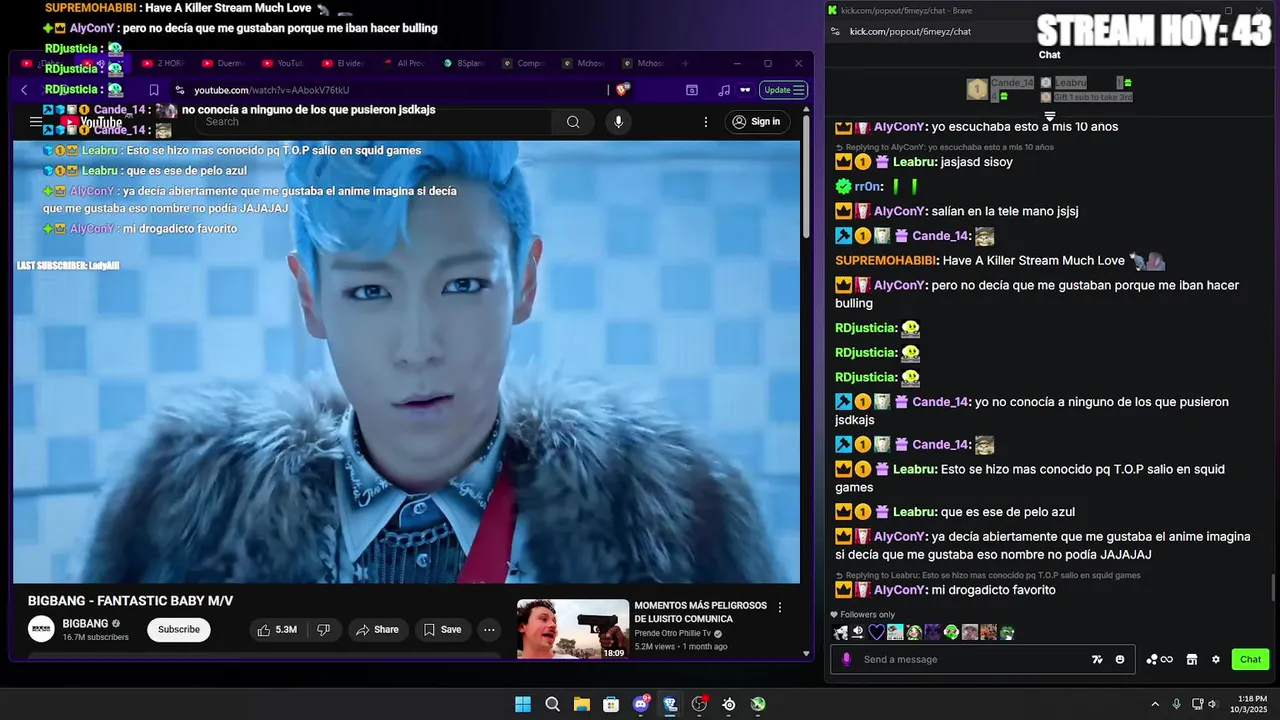
Task: Select the last Pepe frog emote
Action: 1007,632
